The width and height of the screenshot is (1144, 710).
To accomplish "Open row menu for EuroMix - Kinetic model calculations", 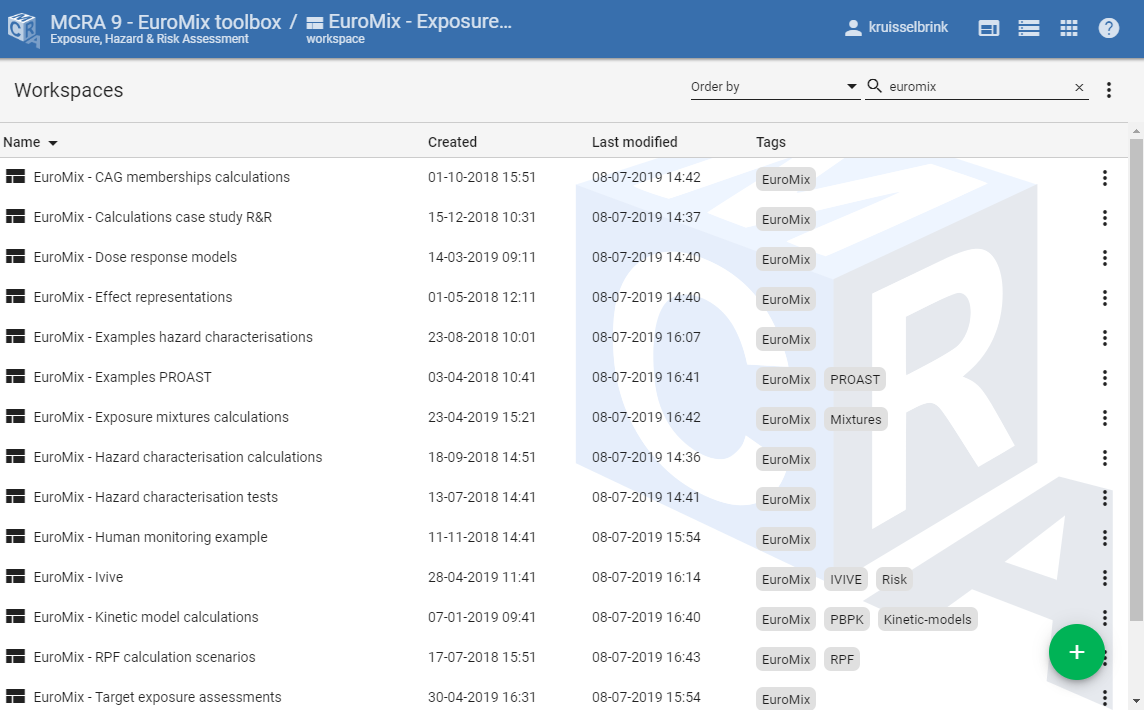I will click(x=1105, y=618).
